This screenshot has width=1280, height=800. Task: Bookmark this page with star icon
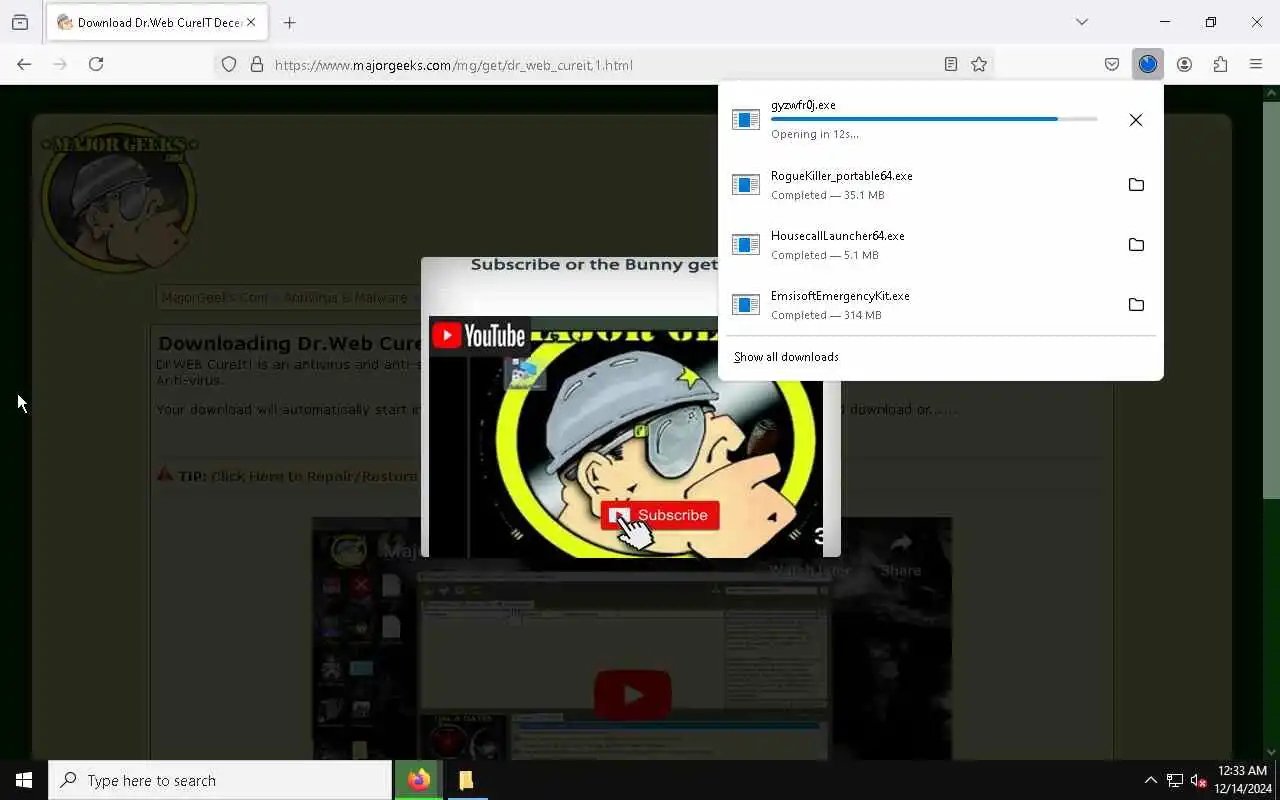pyautogui.click(x=979, y=65)
